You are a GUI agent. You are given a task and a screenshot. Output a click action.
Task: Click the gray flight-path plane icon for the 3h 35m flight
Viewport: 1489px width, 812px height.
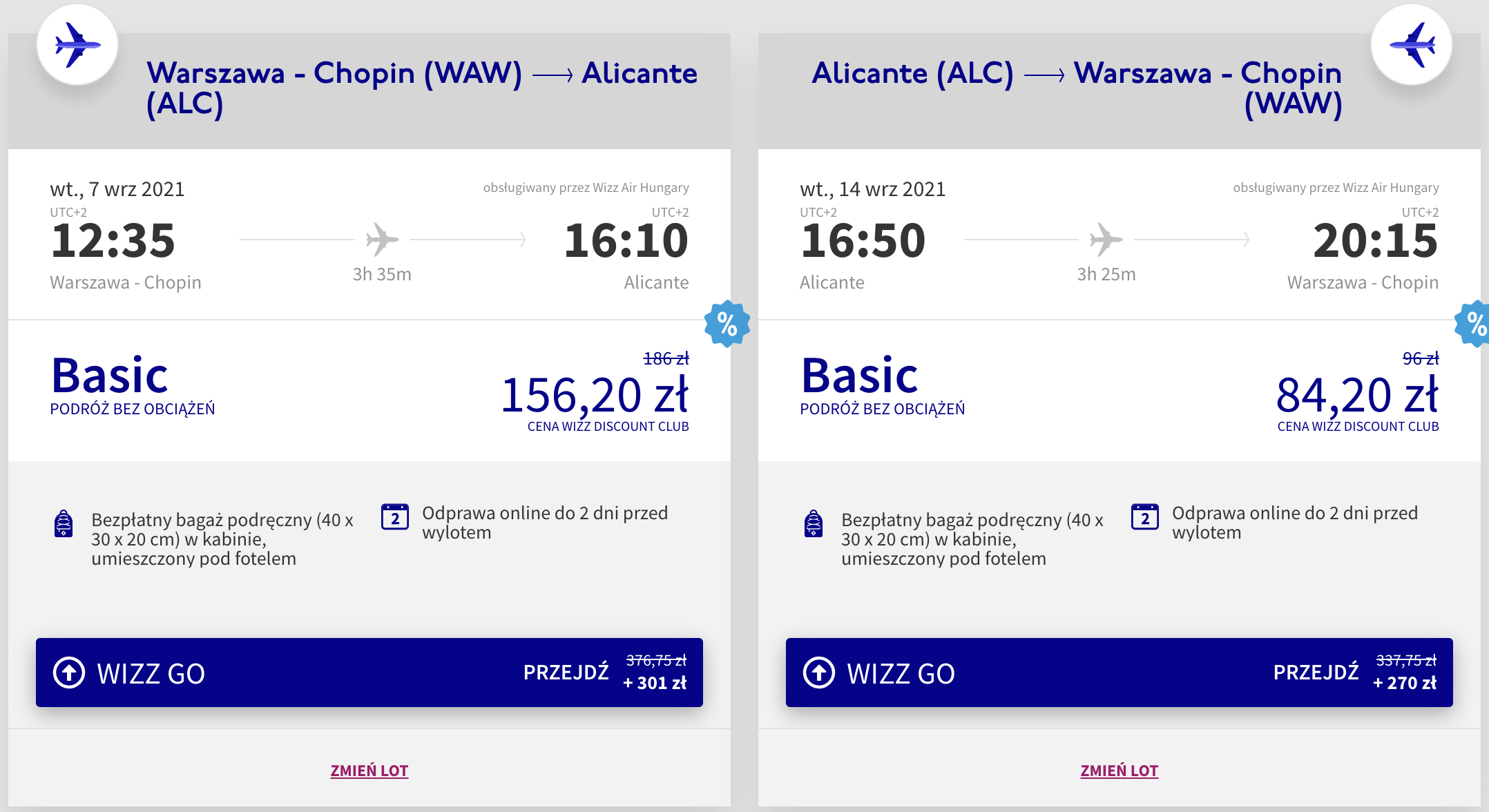pyautogui.click(x=382, y=240)
